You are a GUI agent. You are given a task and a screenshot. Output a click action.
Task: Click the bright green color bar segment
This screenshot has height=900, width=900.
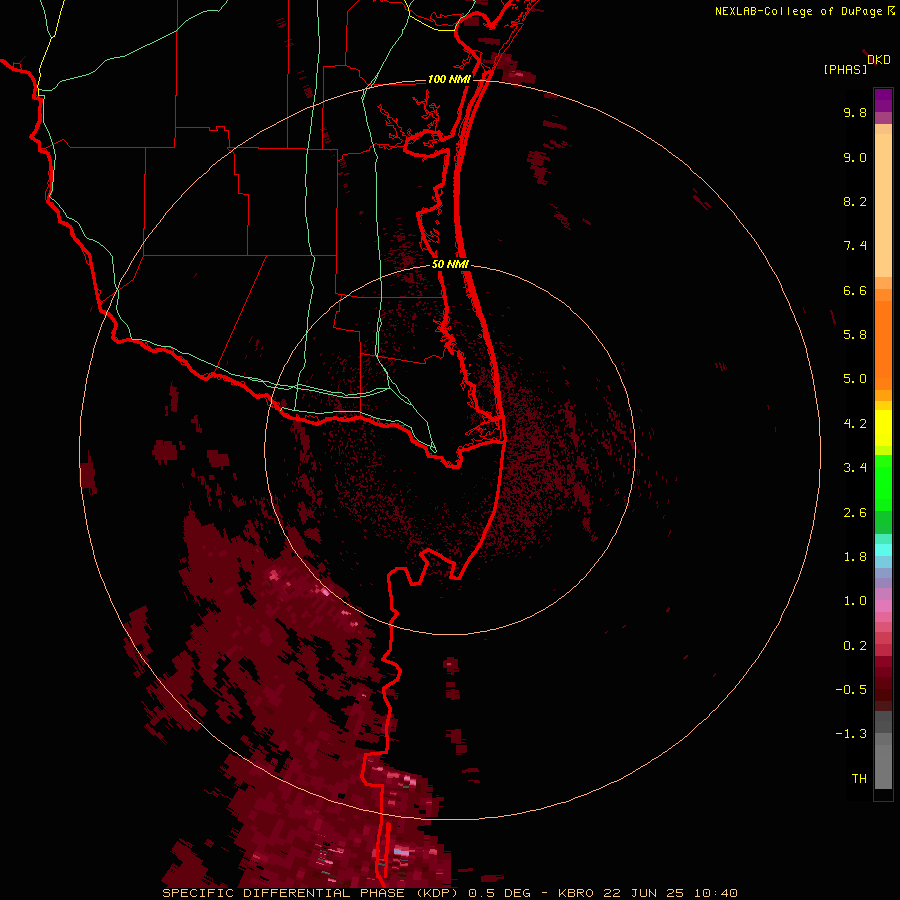(883, 482)
